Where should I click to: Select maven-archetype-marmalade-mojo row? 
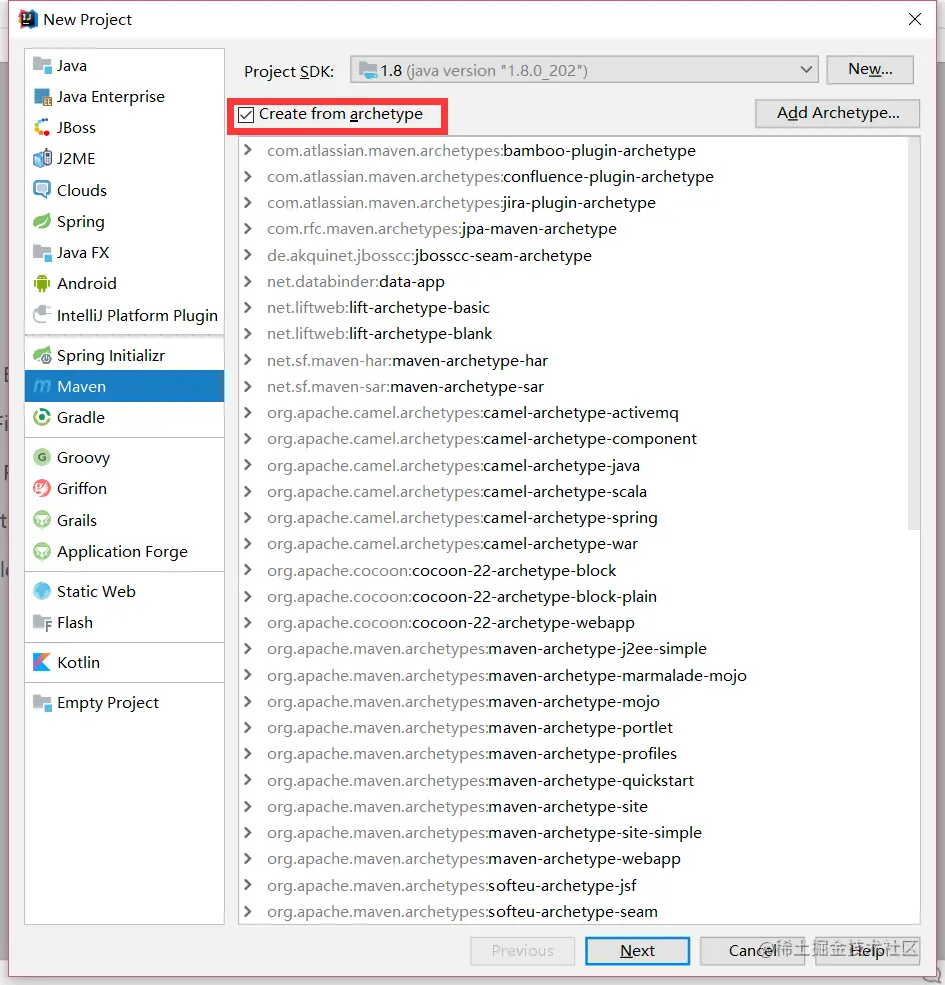click(573, 675)
